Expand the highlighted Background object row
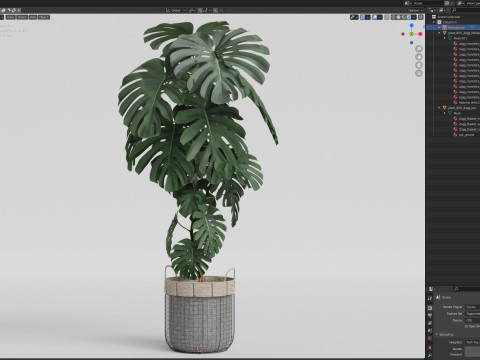 439,27
